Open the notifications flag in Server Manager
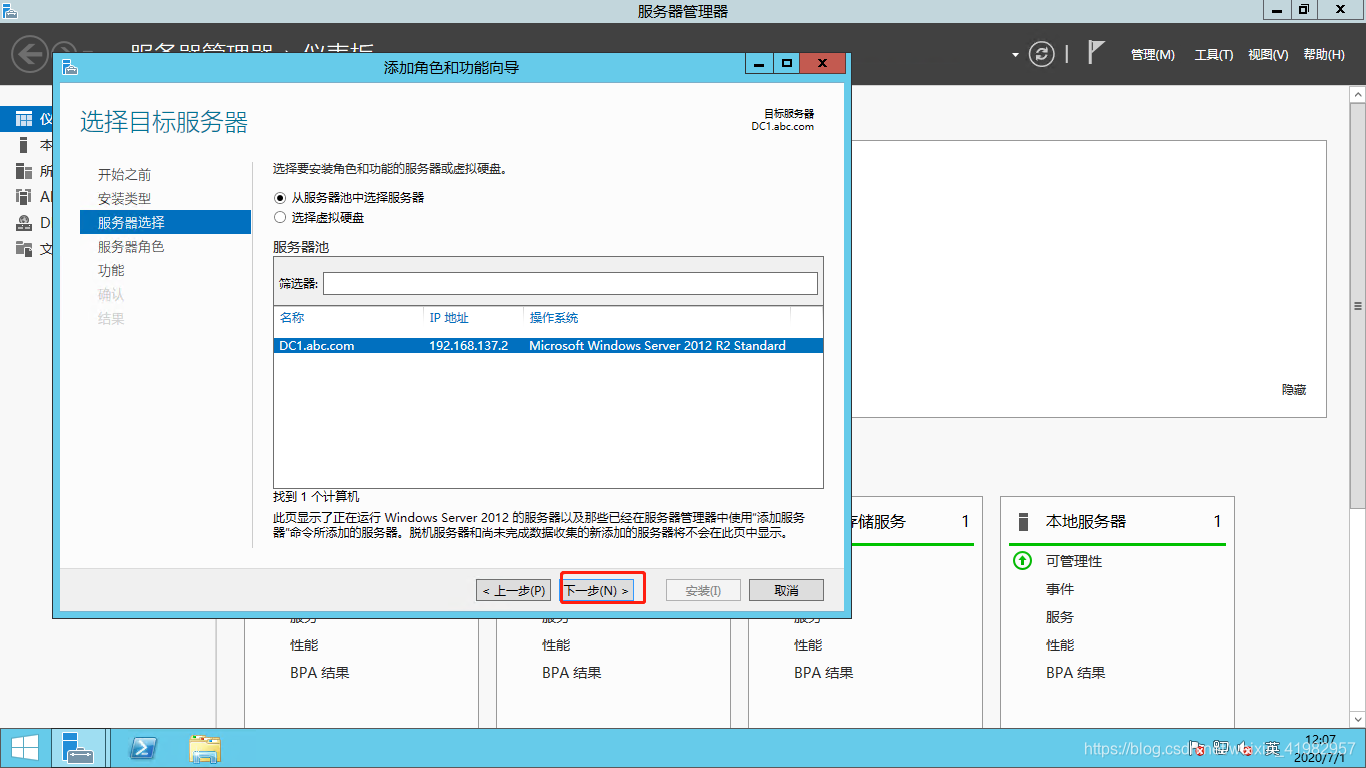The image size is (1366, 768). coord(1096,53)
